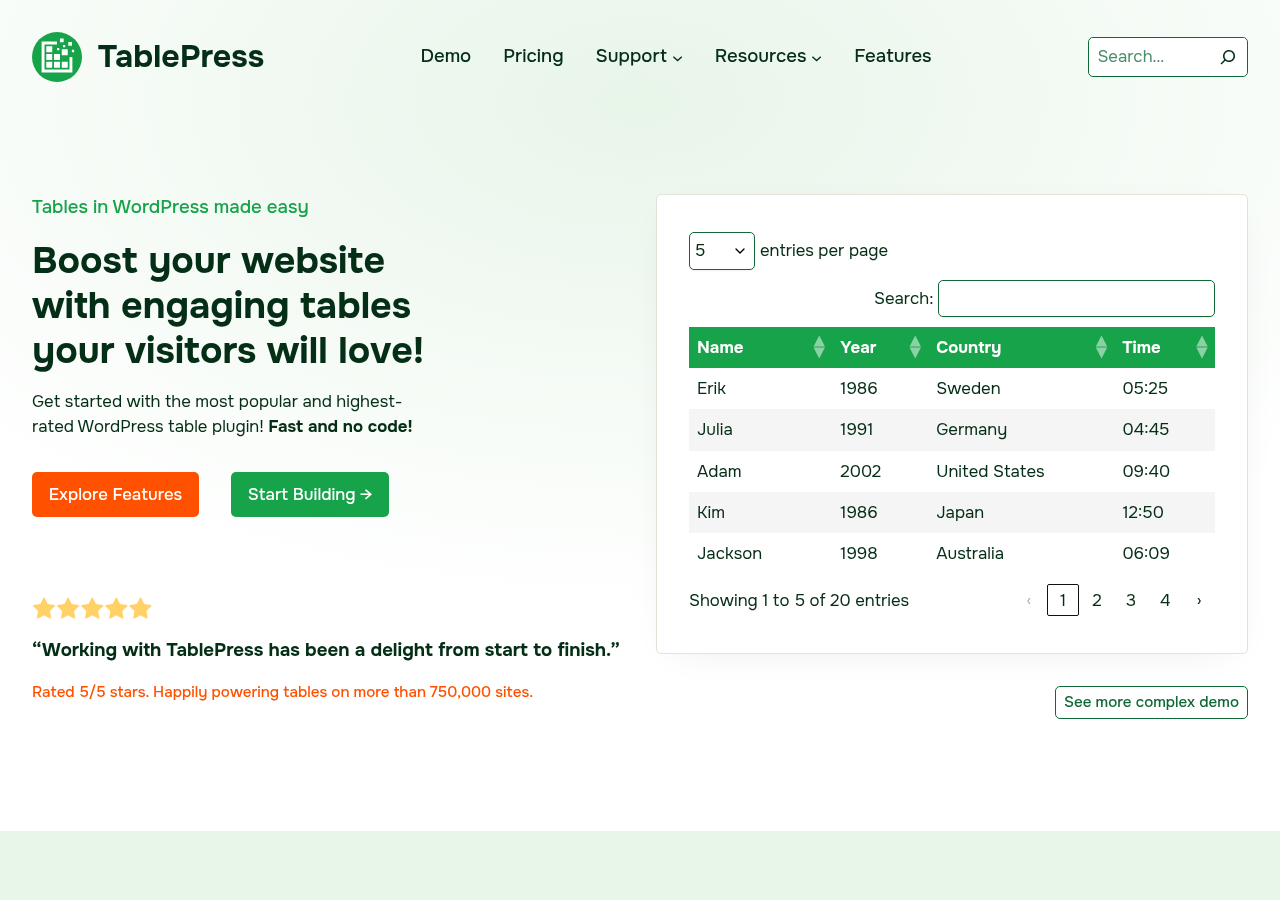The image size is (1280, 900).
Task: Sort table by Year column arrows
Action: (x=915, y=347)
